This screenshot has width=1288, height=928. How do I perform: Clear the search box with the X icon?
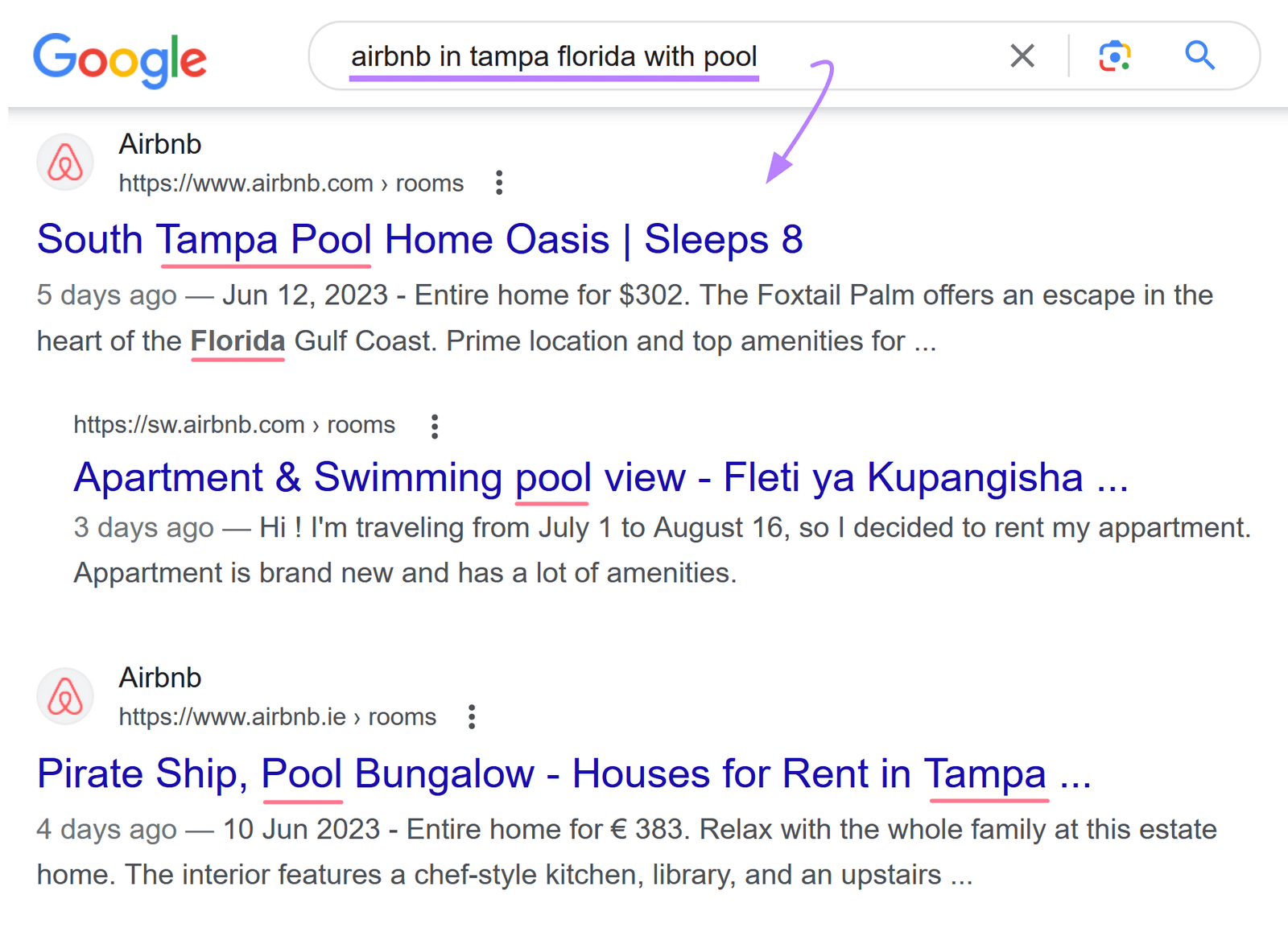click(1022, 56)
